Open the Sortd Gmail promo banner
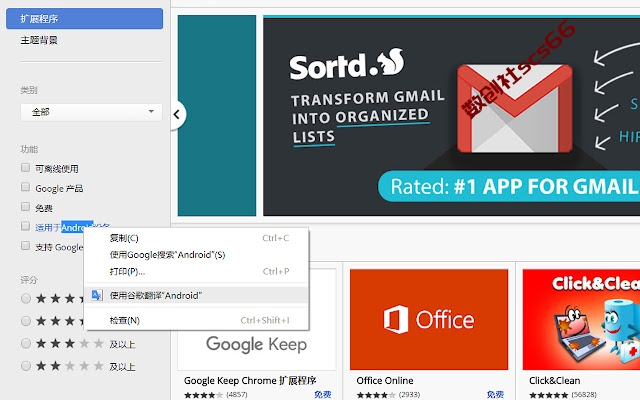Image resolution: width=640 pixels, height=400 pixels. [x=451, y=116]
